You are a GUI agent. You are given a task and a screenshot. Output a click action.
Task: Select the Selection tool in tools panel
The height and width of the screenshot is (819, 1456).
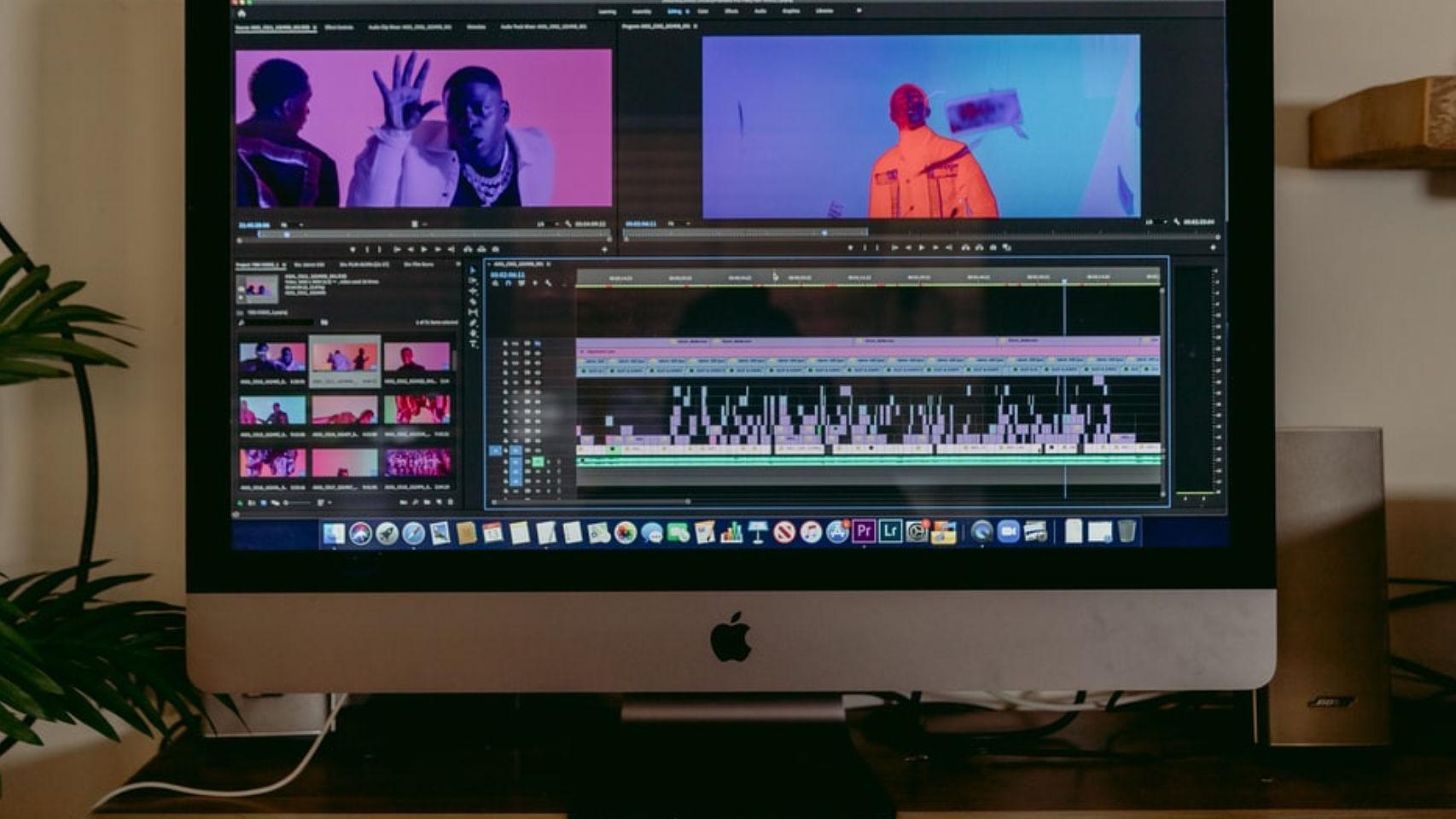pos(472,270)
